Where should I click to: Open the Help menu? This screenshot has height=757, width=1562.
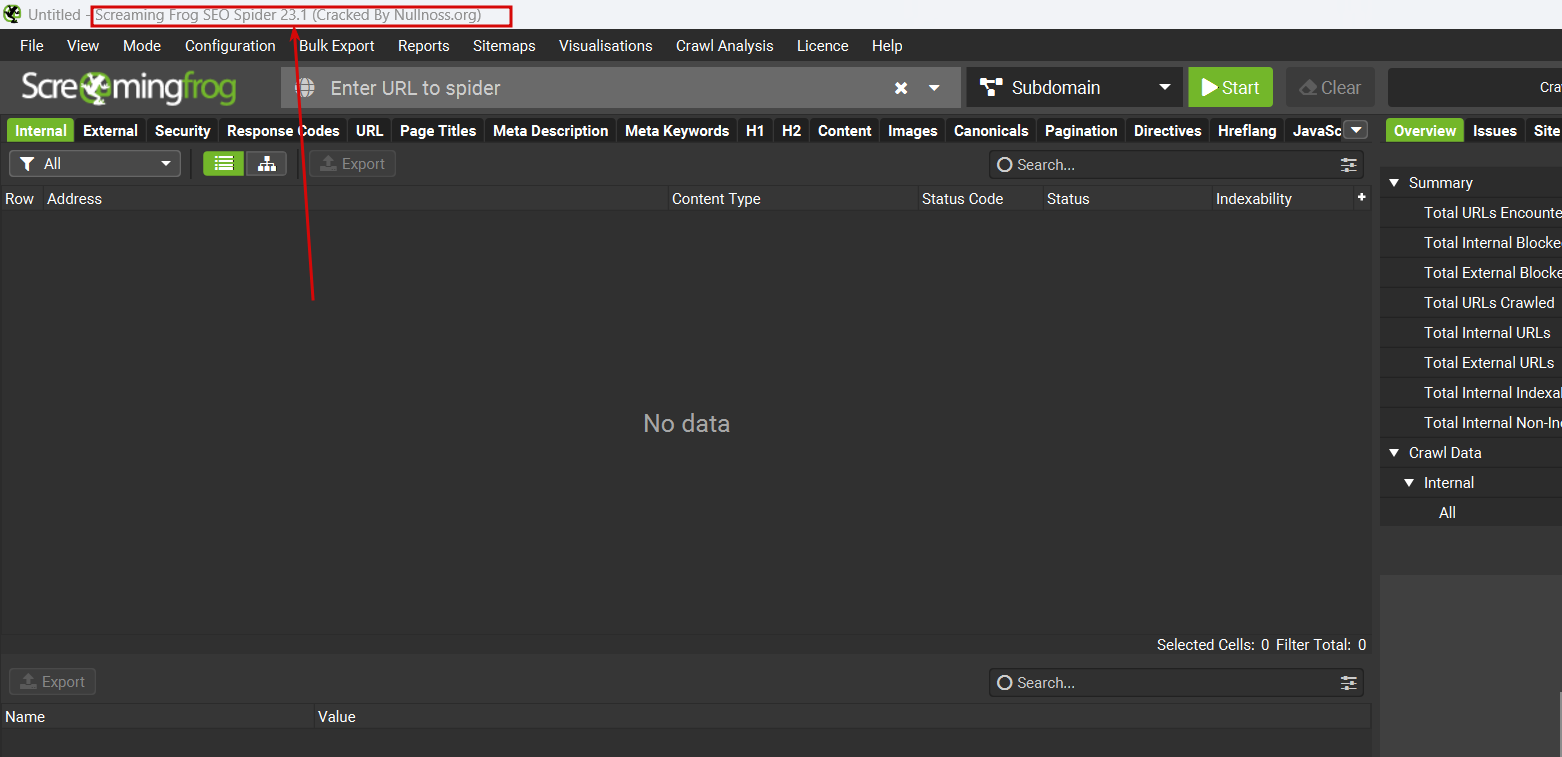[x=887, y=46]
